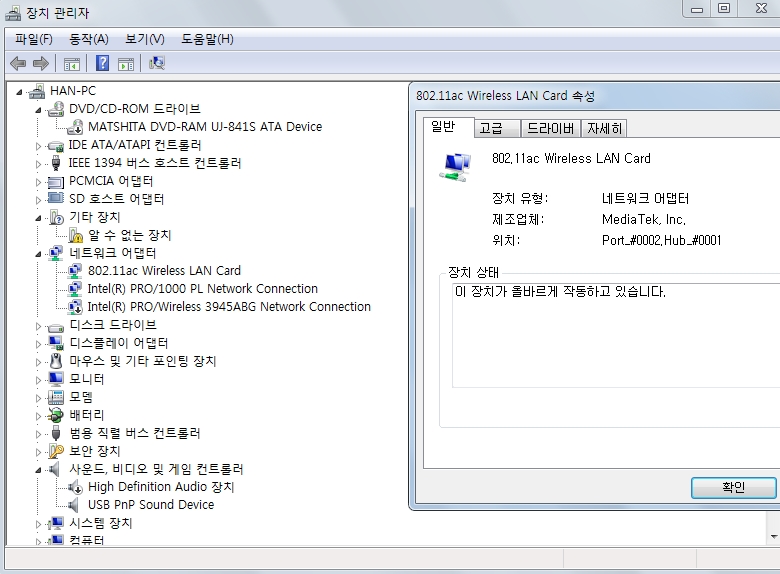Click the SD 호스트 어댑터 icon
The width and height of the screenshot is (780, 574).
pos(56,198)
